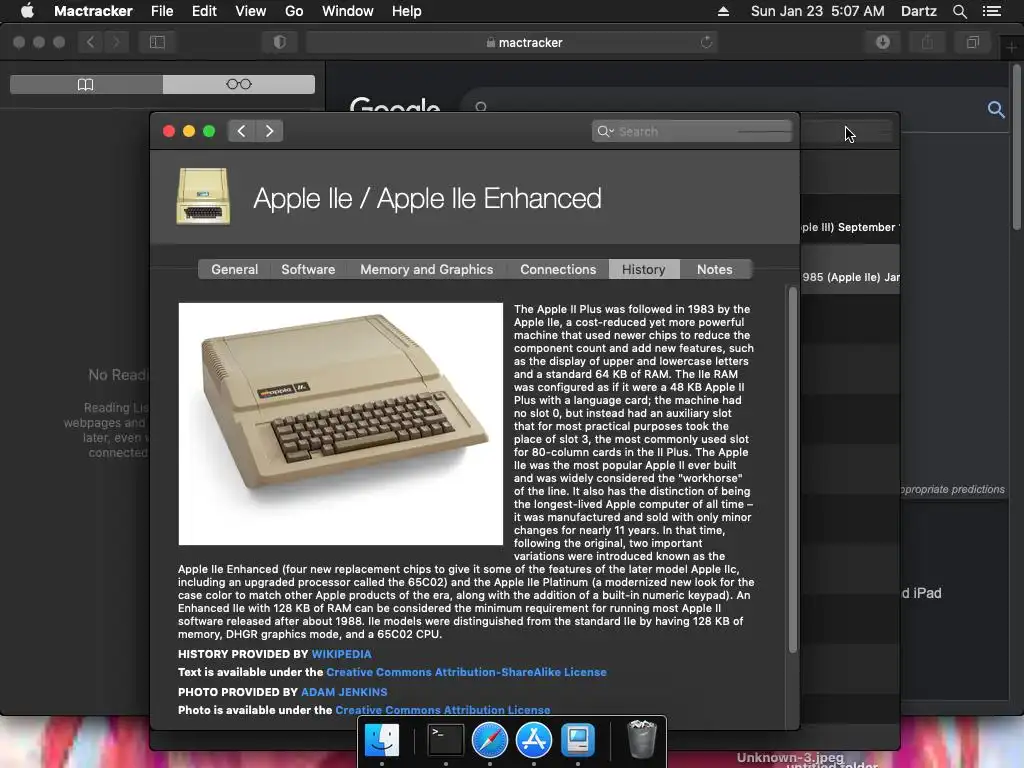This screenshot has height=768, width=1024.
Task: Click the Apple IIe model icon
Action: [203, 197]
